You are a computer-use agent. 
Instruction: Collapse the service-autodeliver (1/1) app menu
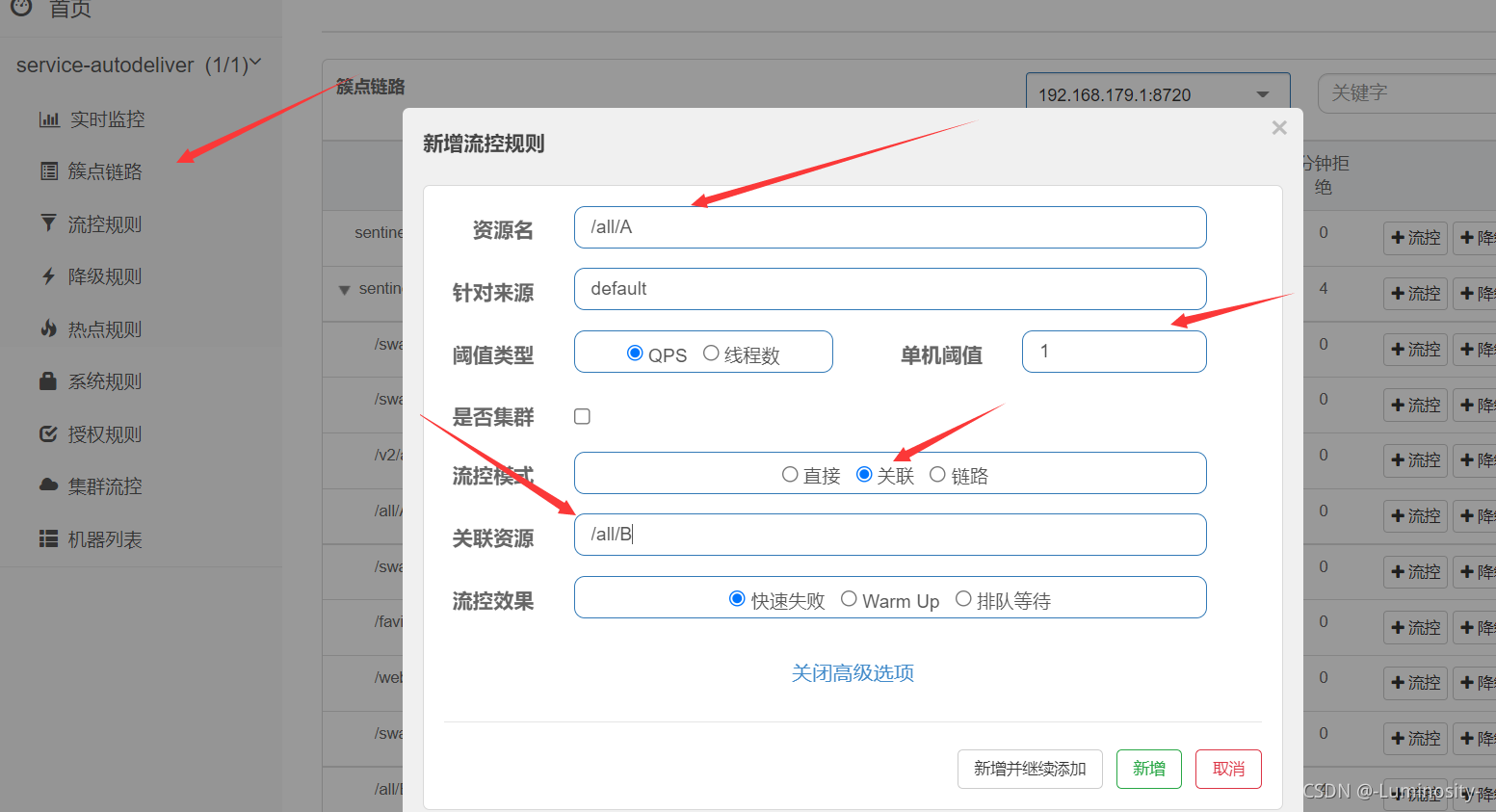[139, 65]
